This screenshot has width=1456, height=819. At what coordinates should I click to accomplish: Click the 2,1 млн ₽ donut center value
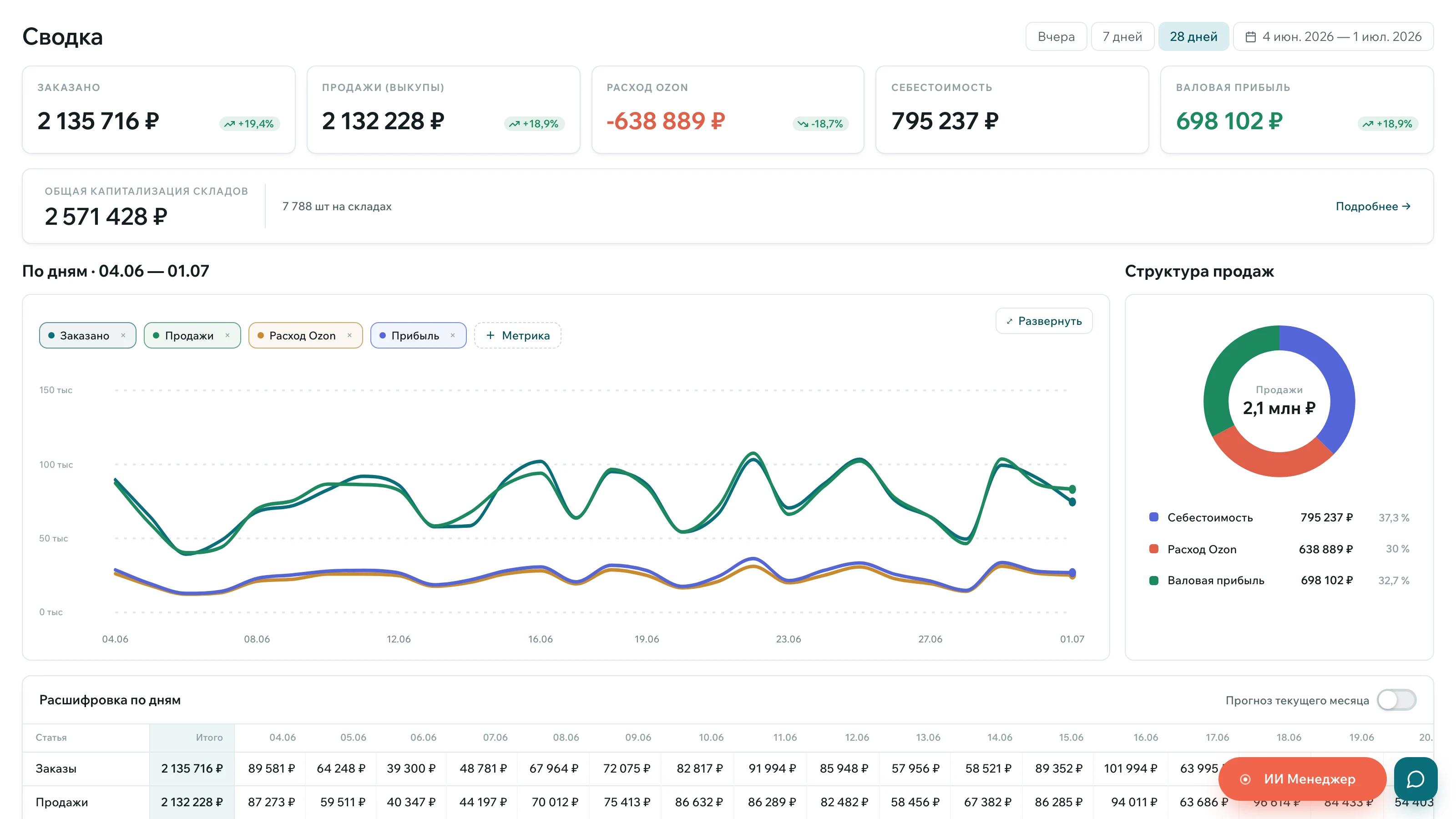[x=1279, y=408]
